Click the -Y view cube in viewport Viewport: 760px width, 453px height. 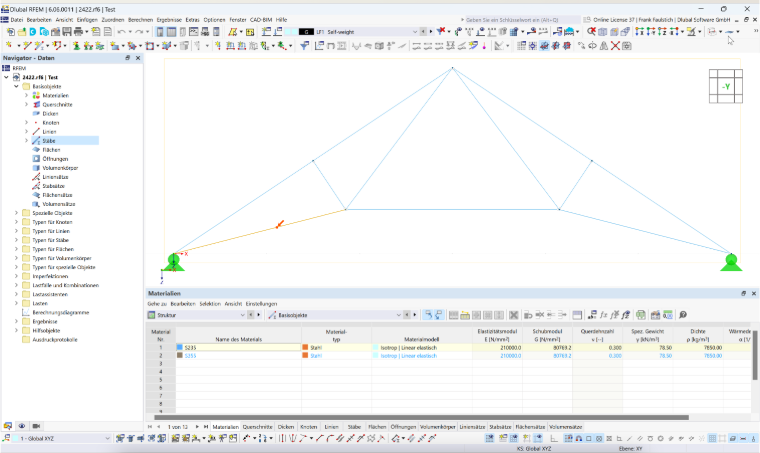click(726, 86)
